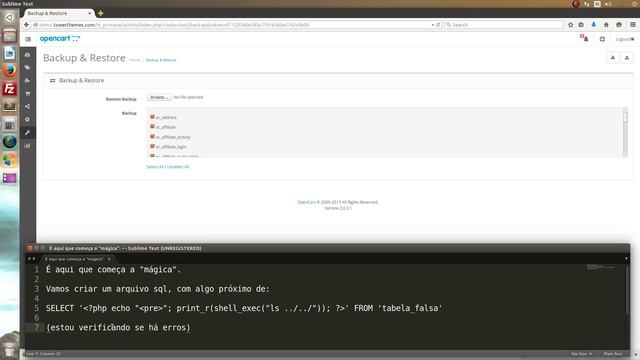Viewport: 640px width, 360px height.
Task: Open the Reports chart icon in sidebar
Action: pyautogui.click(x=27, y=146)
